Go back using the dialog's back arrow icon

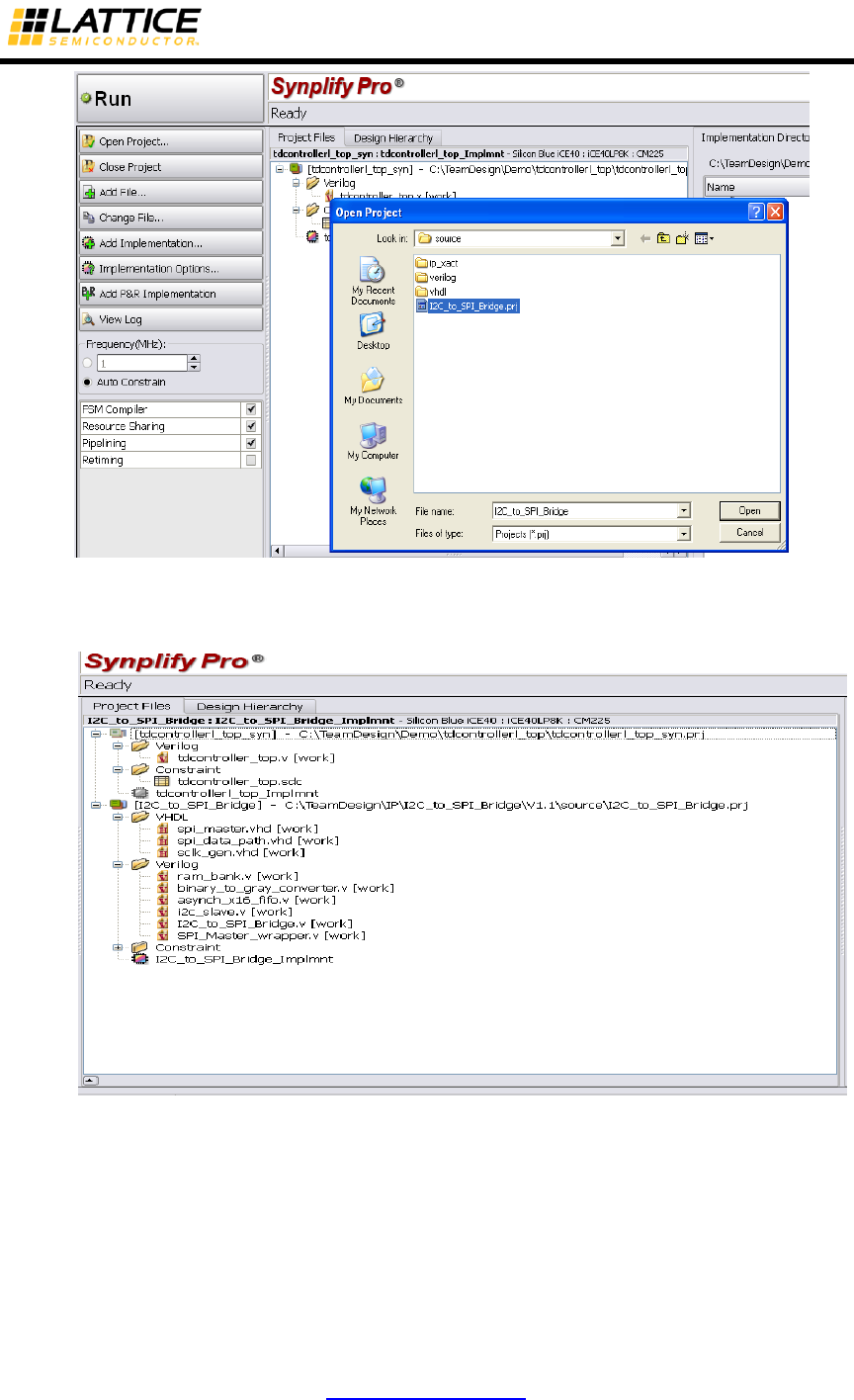pos(644,238)
